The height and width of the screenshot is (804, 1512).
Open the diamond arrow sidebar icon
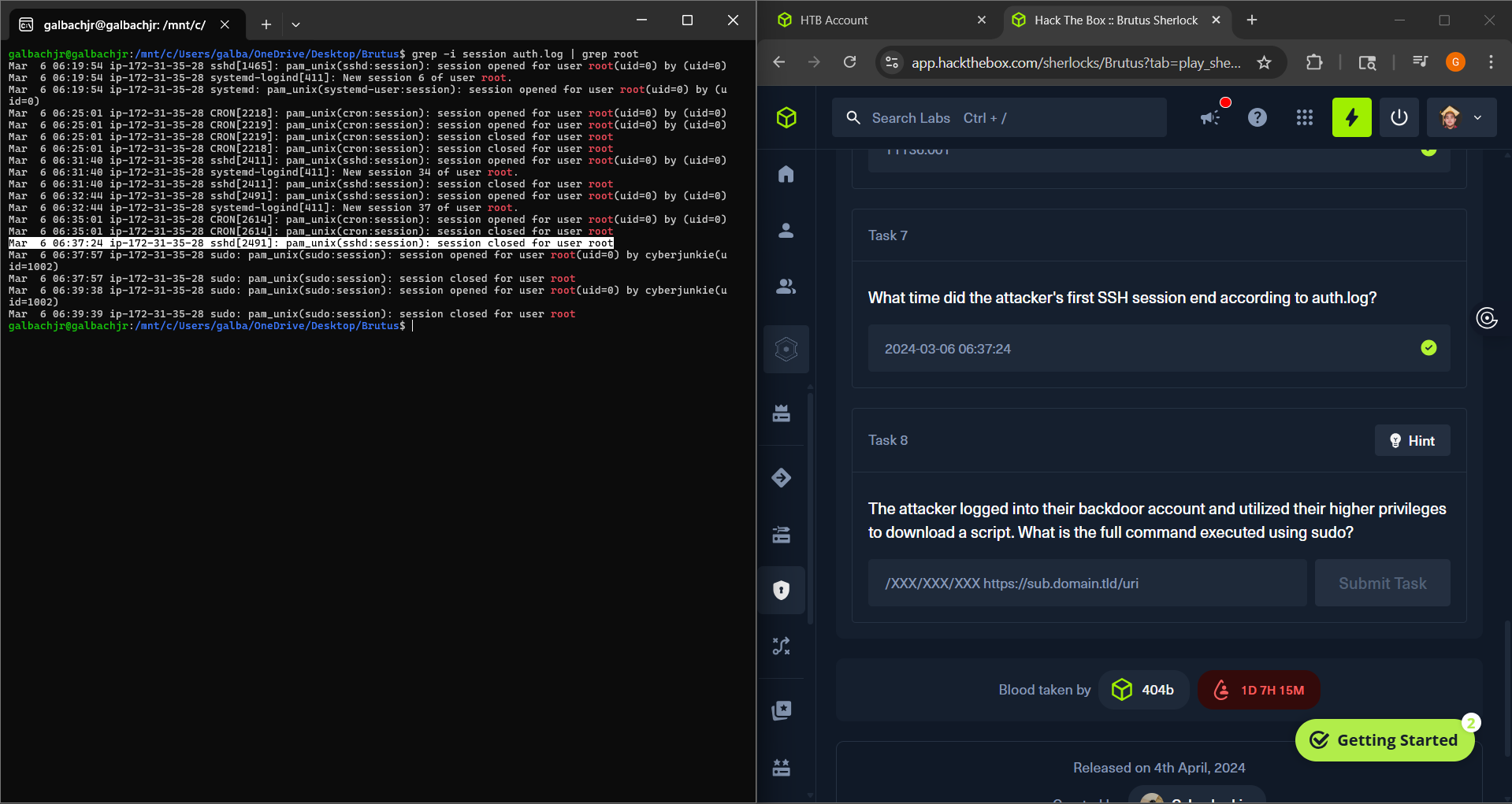pyautogui.click(x=782, y=477)
